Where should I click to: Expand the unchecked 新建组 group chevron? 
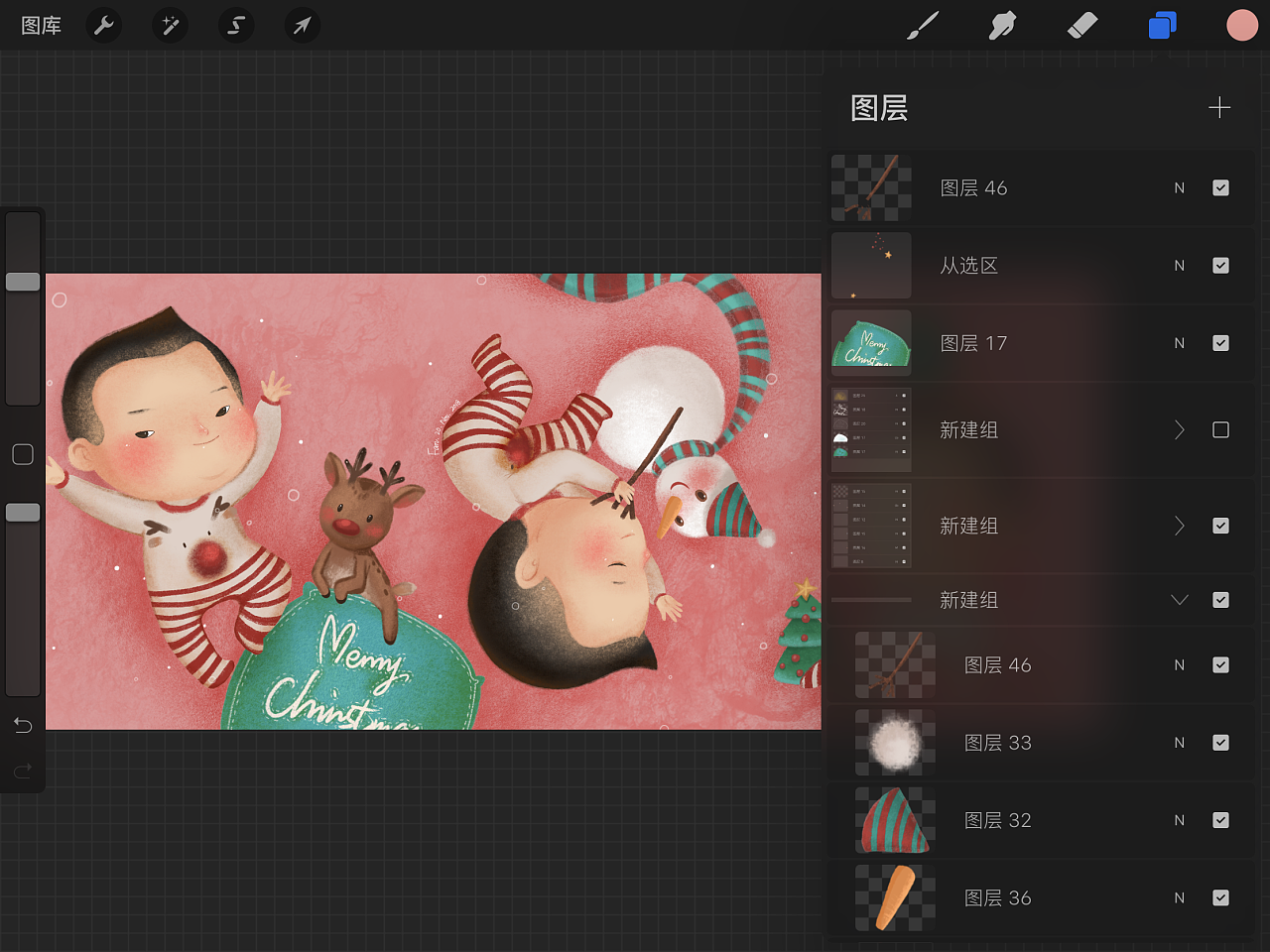tap(1180, 429)
